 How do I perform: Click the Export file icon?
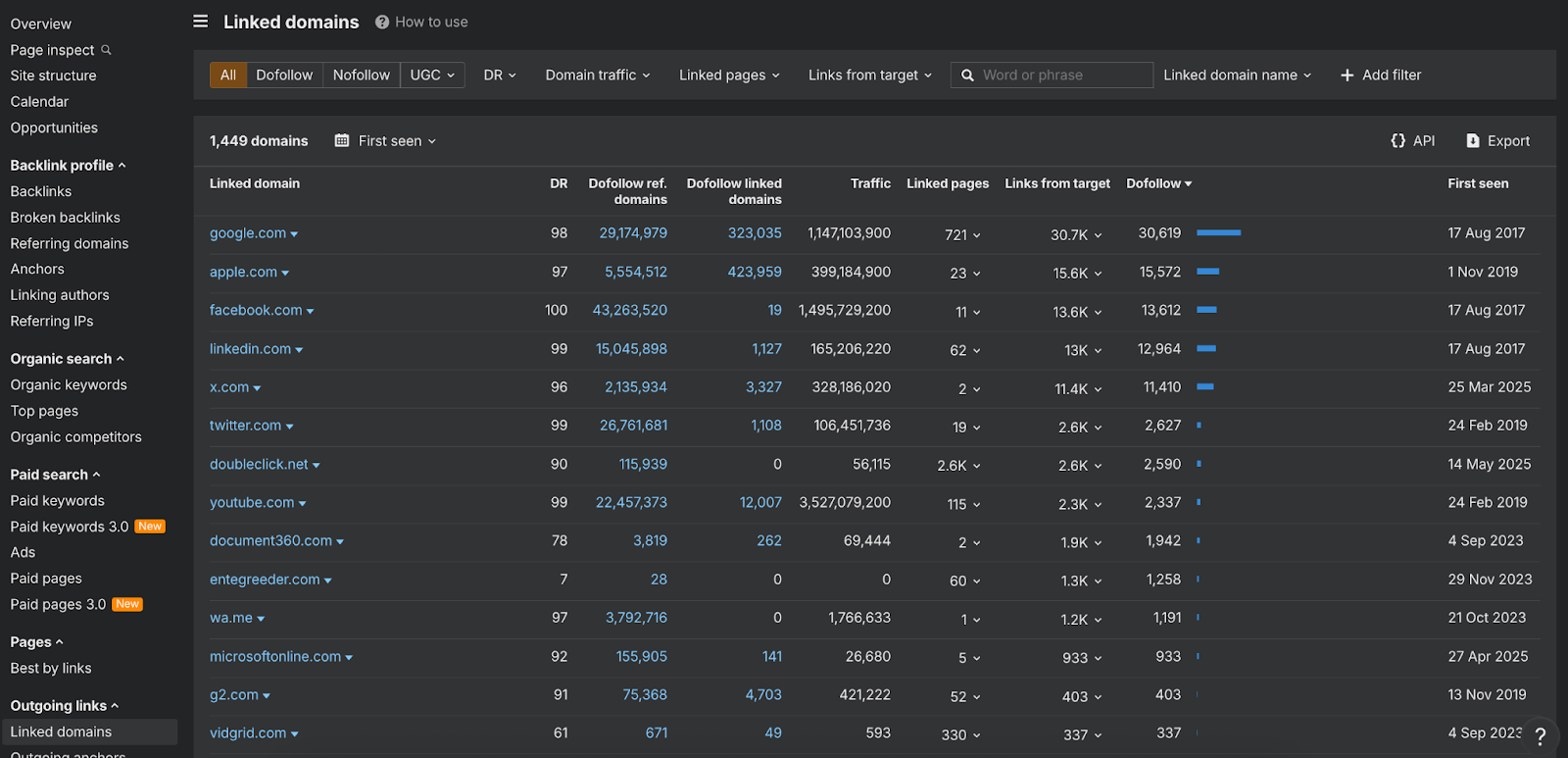(x=1473, y=140)
